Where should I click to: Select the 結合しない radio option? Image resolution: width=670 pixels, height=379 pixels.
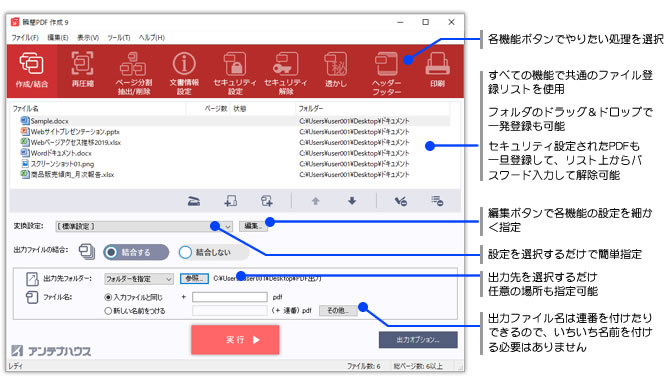213,252
